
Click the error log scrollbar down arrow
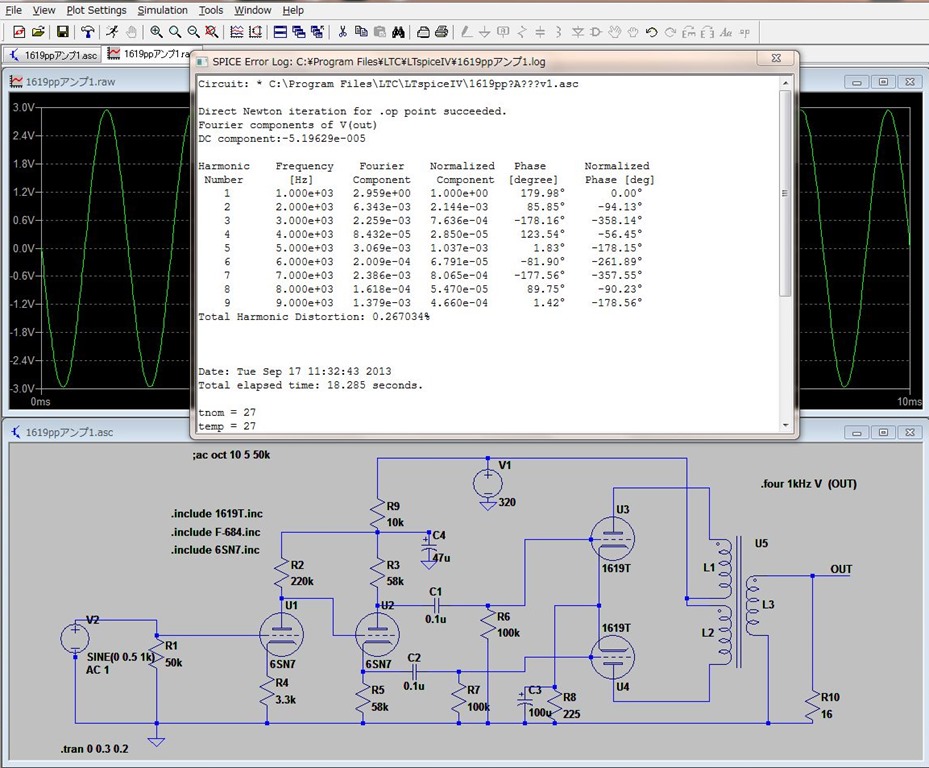[x=785, y=425]
